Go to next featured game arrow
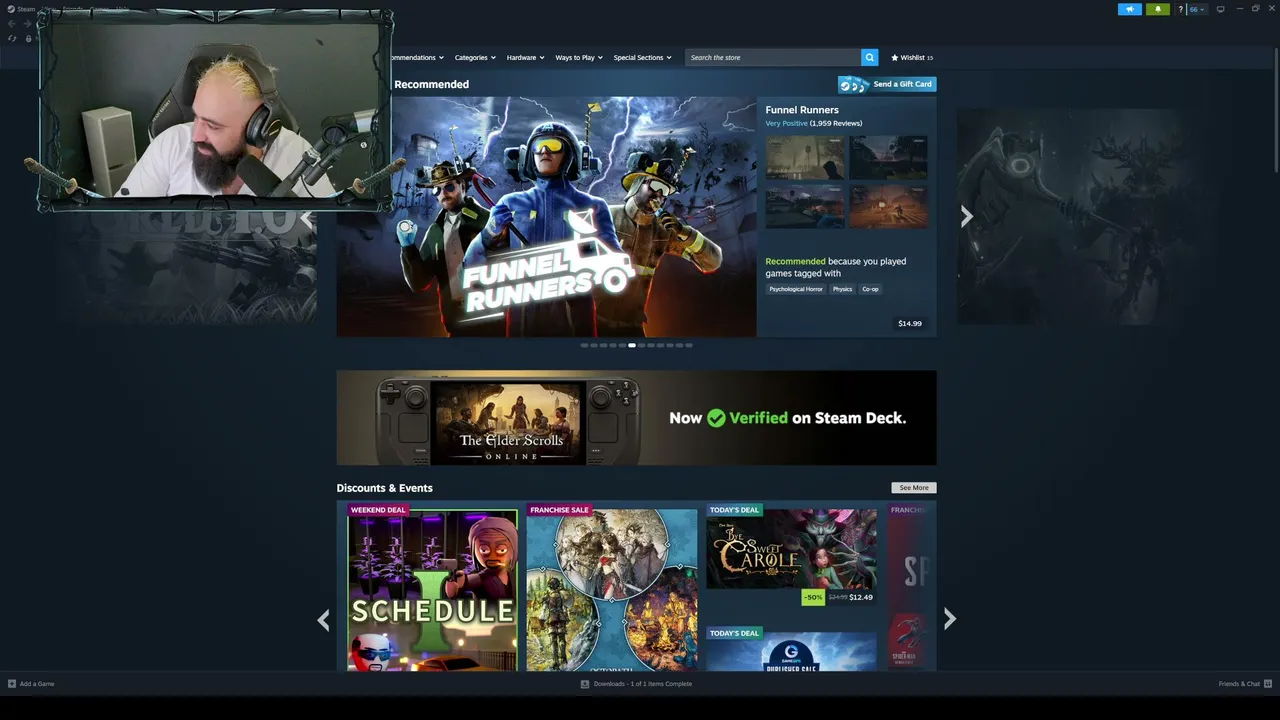Screen dimensions: 1280x720 click(x=966, y=217)
